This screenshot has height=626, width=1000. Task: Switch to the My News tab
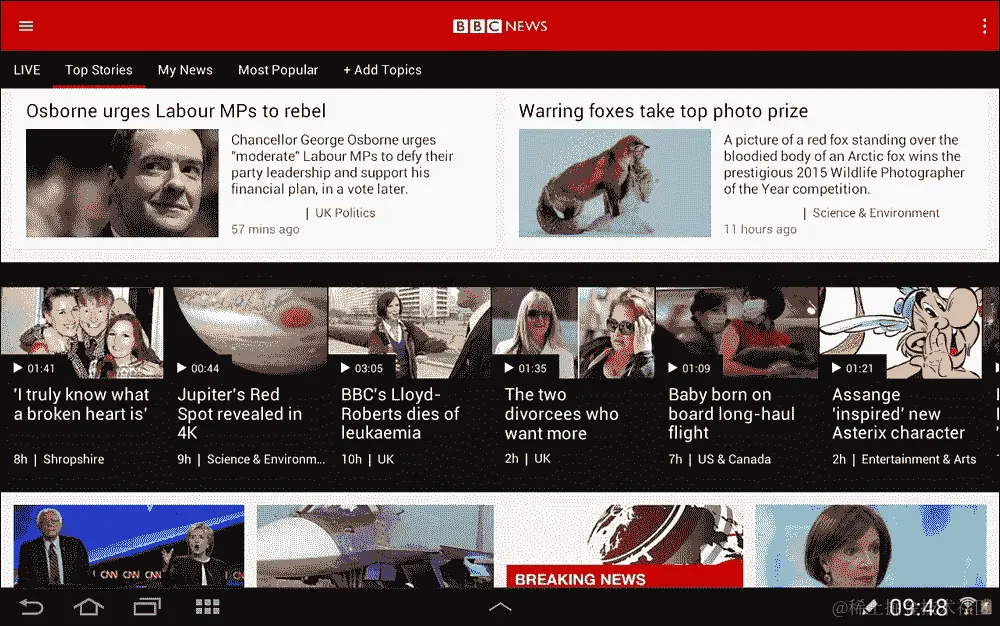(x=185, y=70)
